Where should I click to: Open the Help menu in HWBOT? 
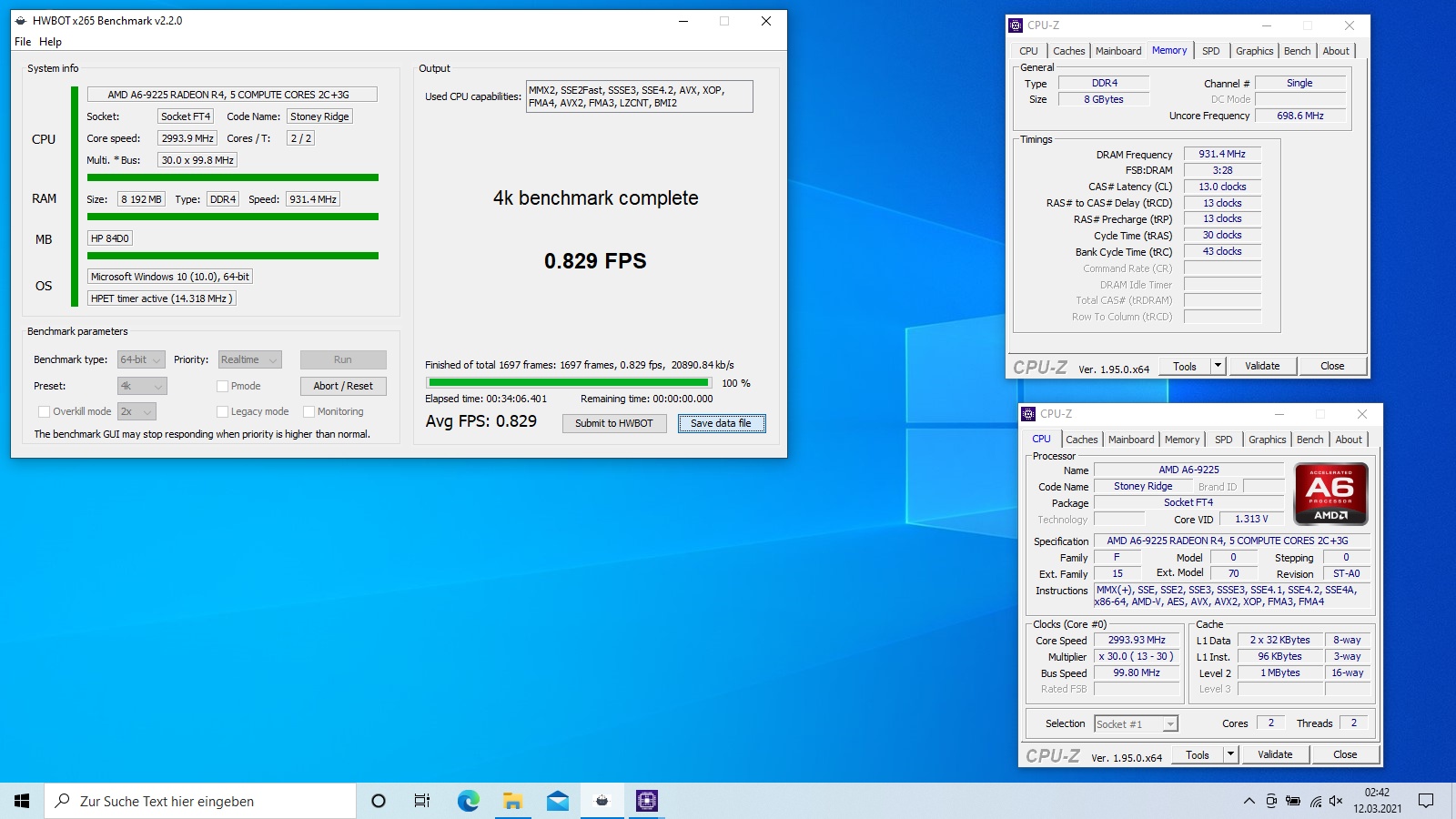pyautogui.click(x=50, y=42)
